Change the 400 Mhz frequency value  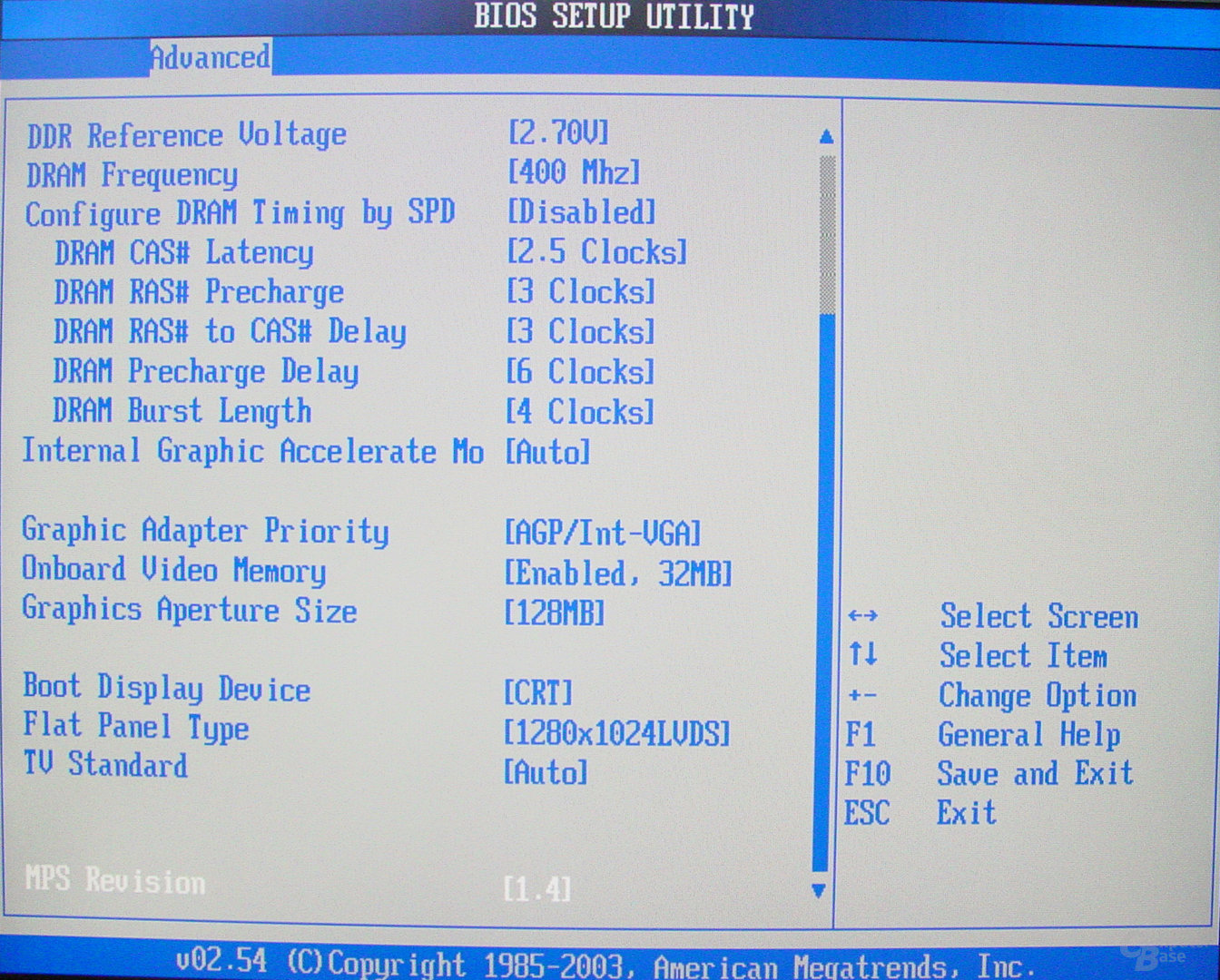click(x=574, y=172)
